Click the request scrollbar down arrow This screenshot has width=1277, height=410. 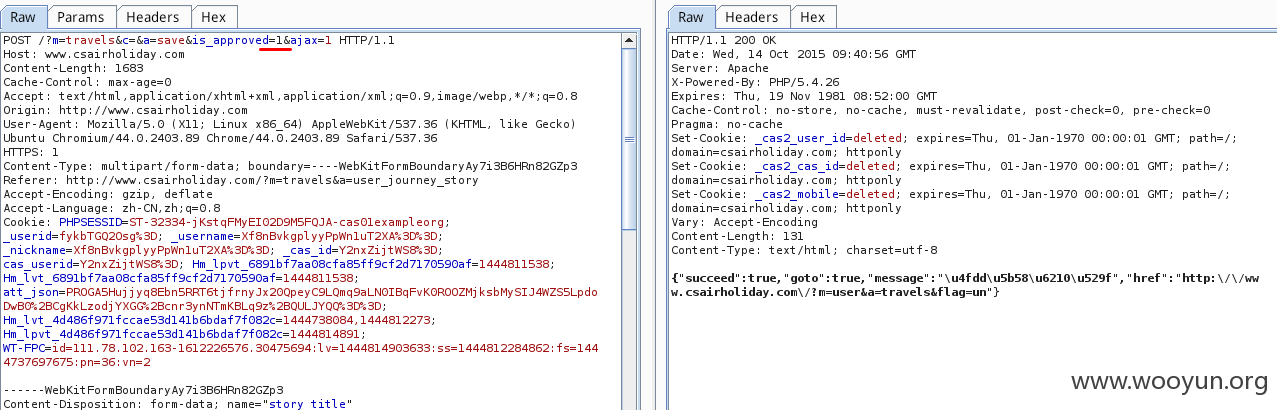click(628, 402)
